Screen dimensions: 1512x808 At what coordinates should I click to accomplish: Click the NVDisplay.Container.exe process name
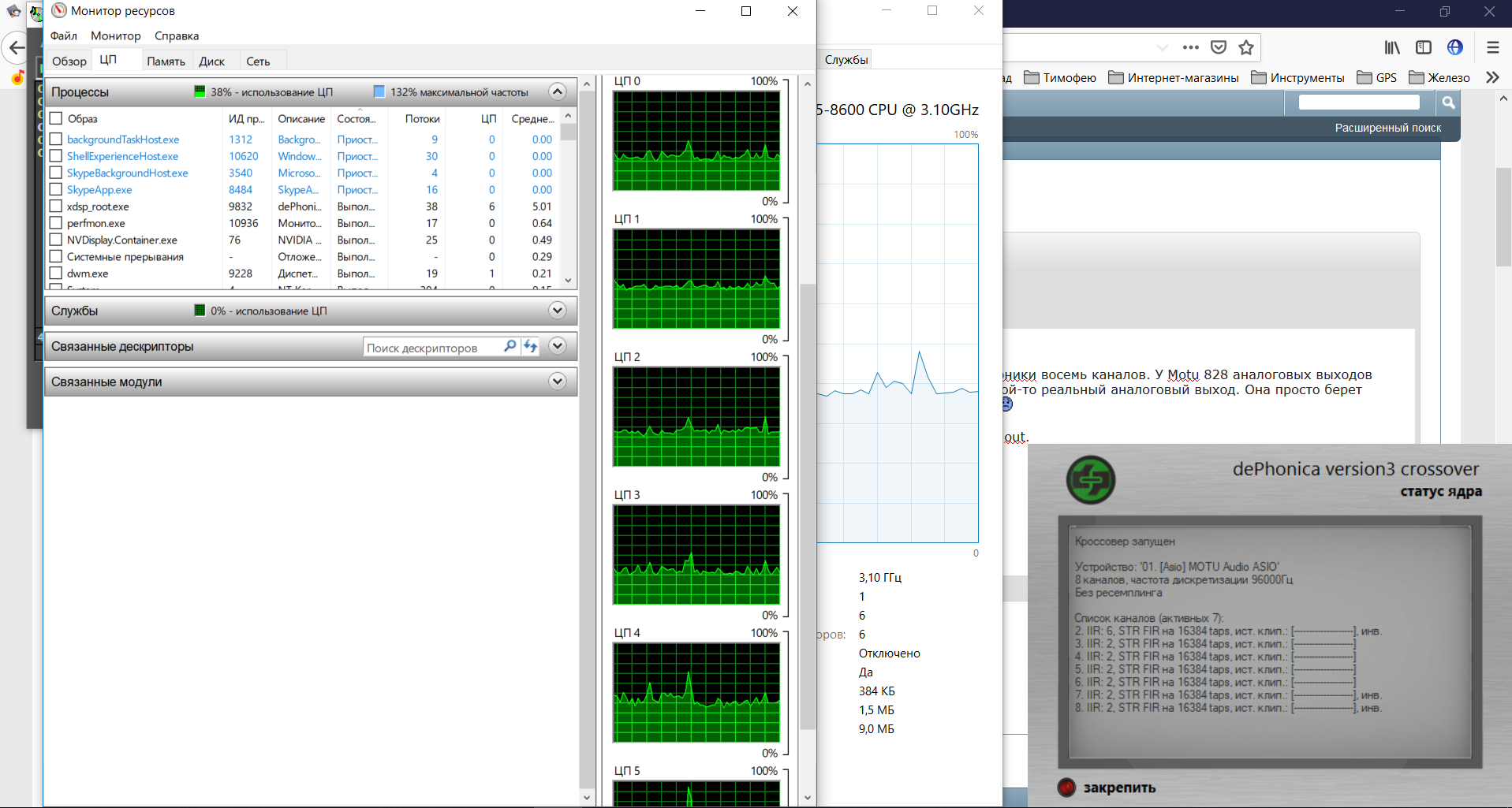(122, 240)
